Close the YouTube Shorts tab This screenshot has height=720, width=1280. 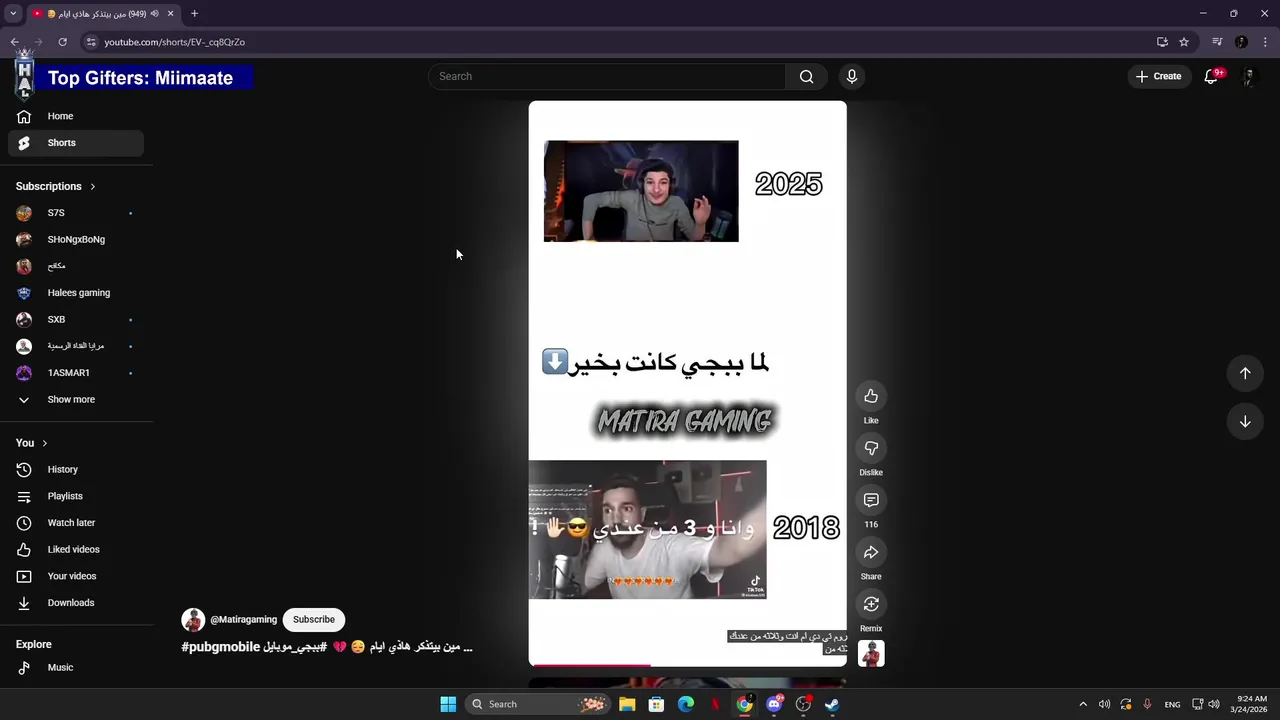point(170,14)
